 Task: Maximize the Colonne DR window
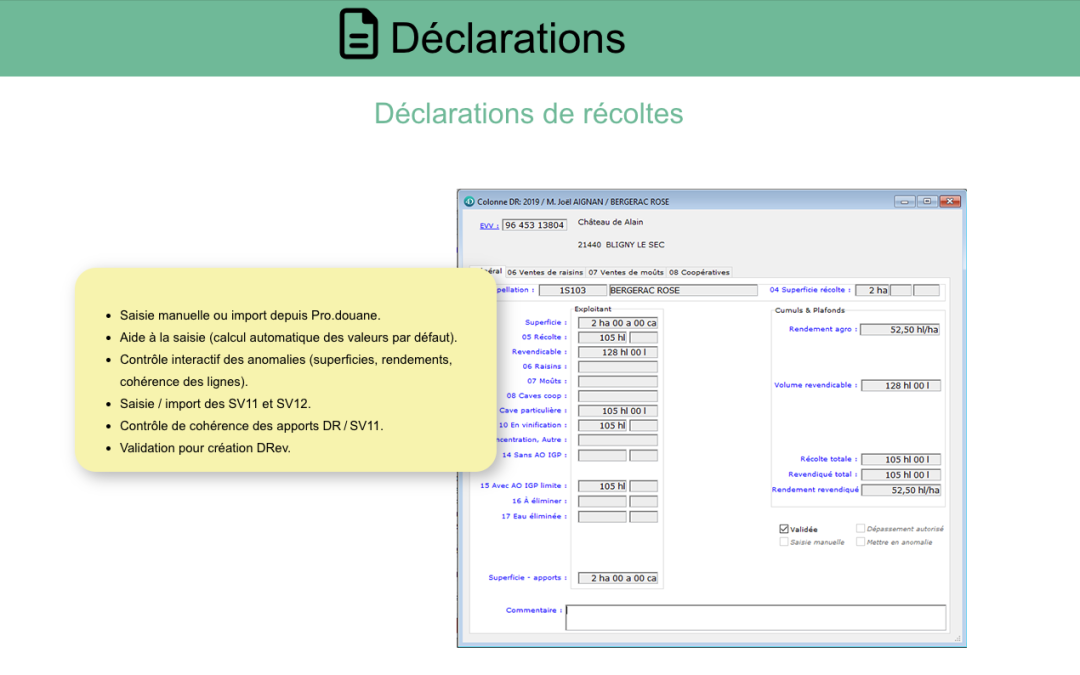pos(927,201)
